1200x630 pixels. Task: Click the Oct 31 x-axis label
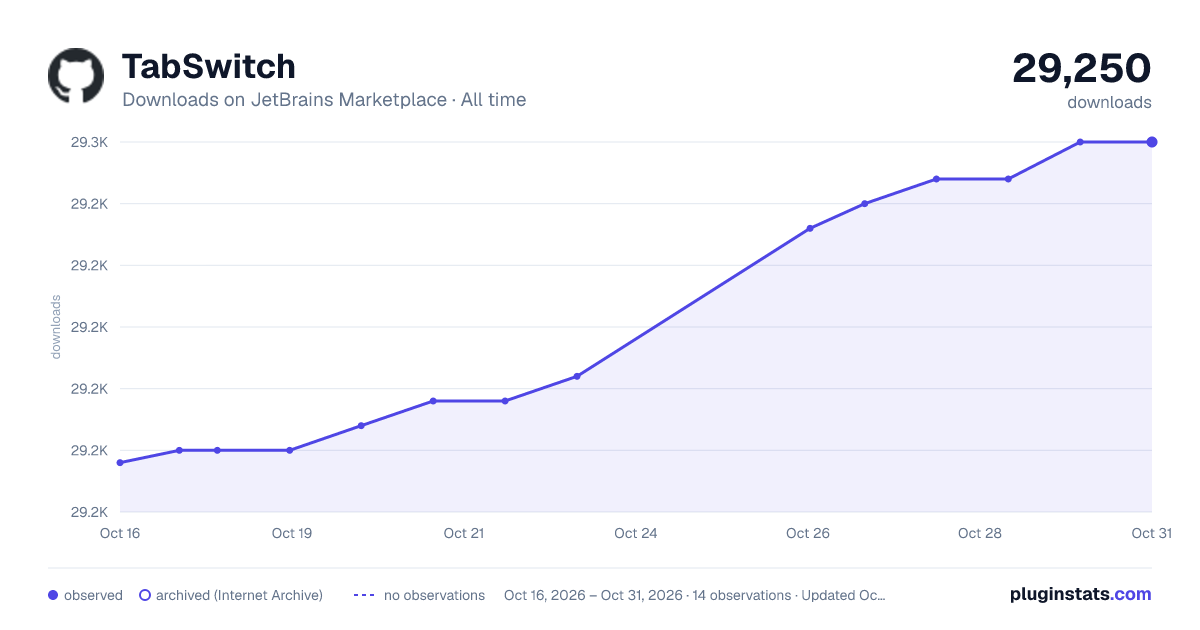1151,533
